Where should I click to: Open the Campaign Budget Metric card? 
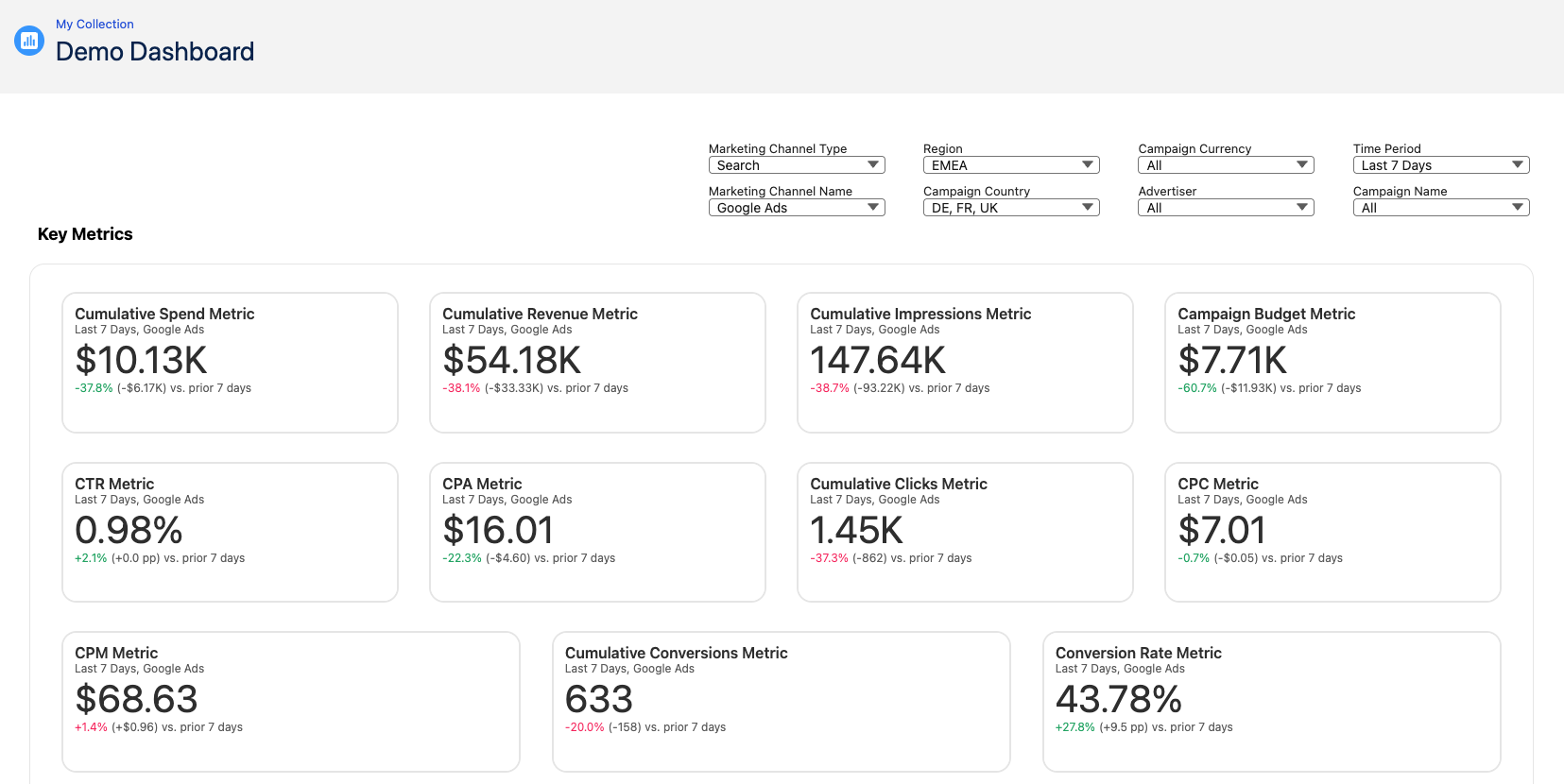1332,363
